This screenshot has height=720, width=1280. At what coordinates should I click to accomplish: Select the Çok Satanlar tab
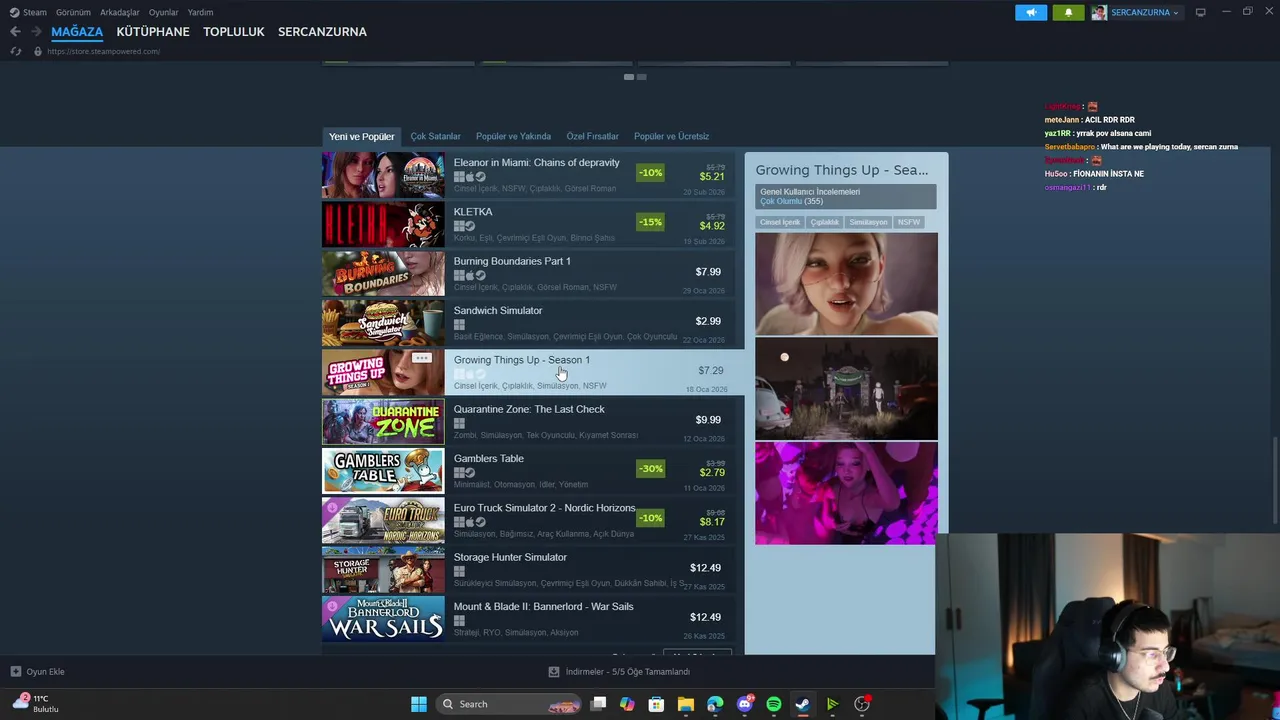click(x=436, y=136)
